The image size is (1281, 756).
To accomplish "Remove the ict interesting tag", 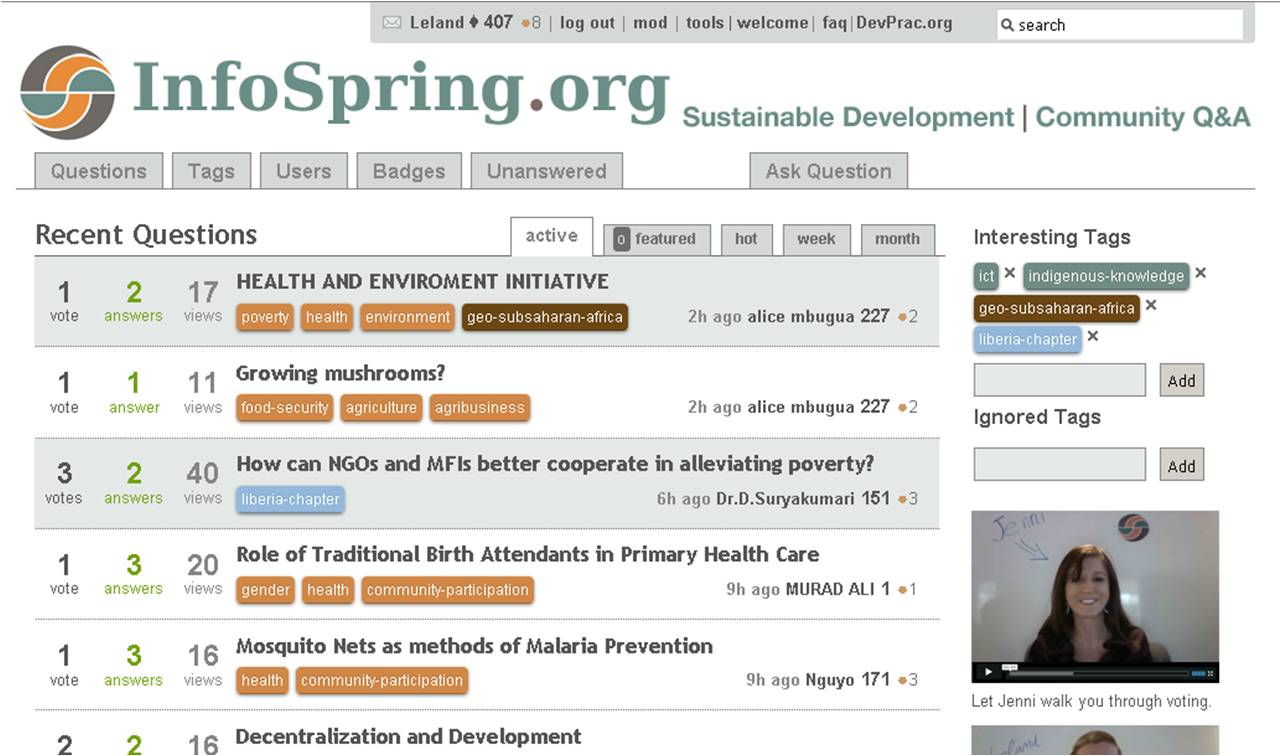I will click(1010, 273).
